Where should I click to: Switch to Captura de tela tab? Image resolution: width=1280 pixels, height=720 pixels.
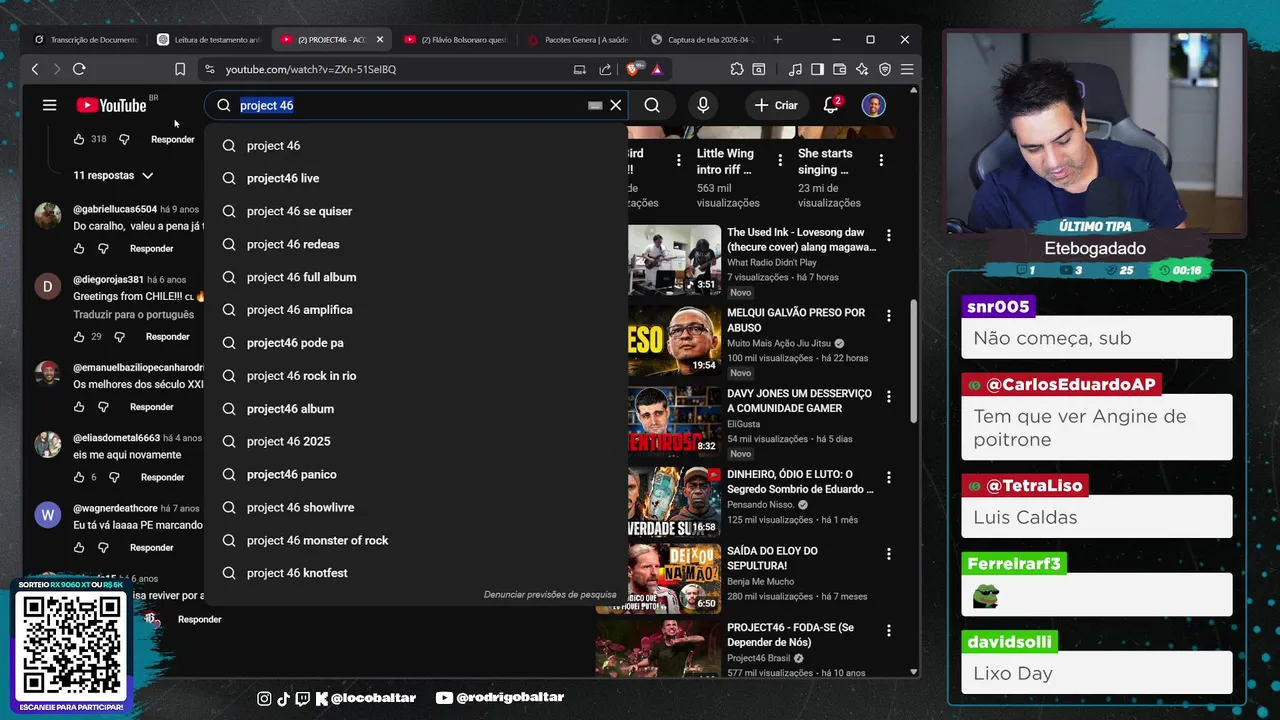[x=703, y=39]
